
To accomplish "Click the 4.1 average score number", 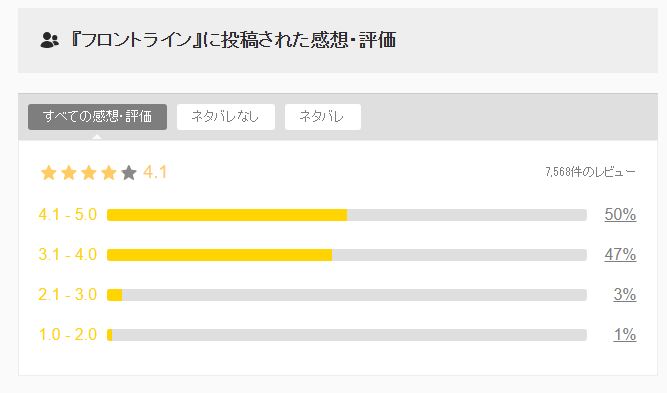I will pos(155,173).
